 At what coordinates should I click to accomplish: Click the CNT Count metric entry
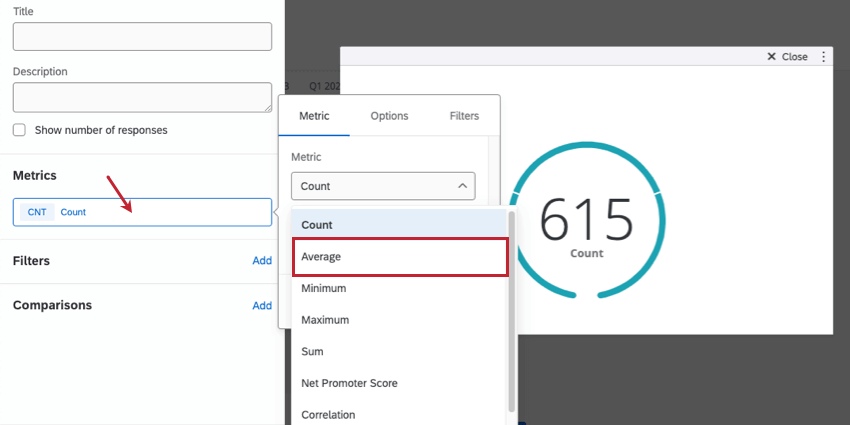(x=142, y=212)
